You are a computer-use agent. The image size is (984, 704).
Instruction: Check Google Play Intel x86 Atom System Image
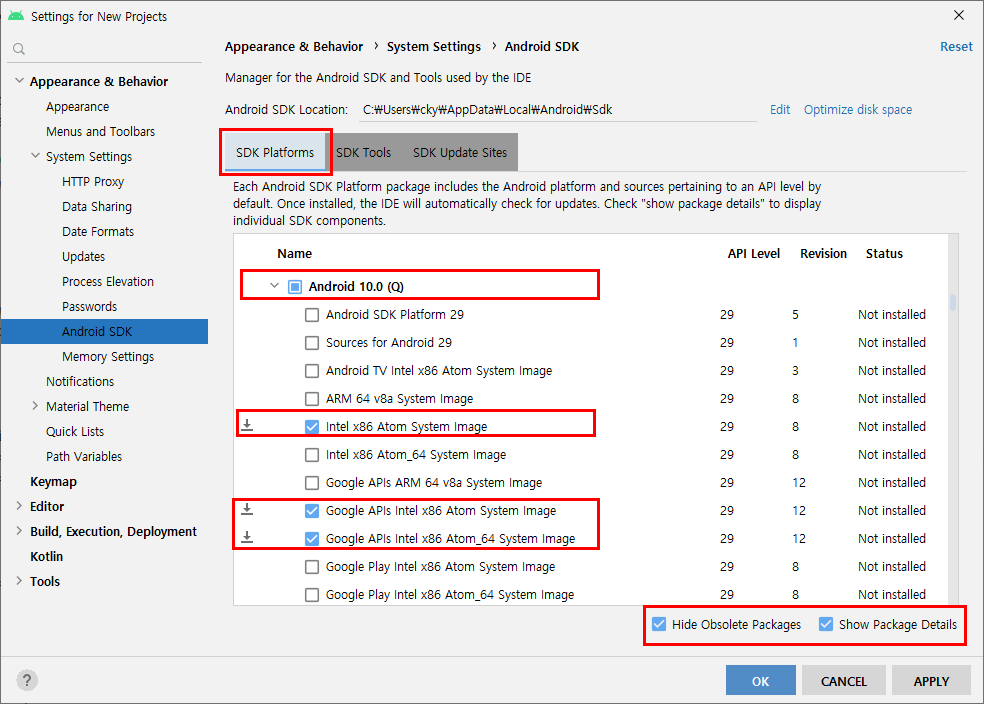pyautogui.click(x=312, y=567)
